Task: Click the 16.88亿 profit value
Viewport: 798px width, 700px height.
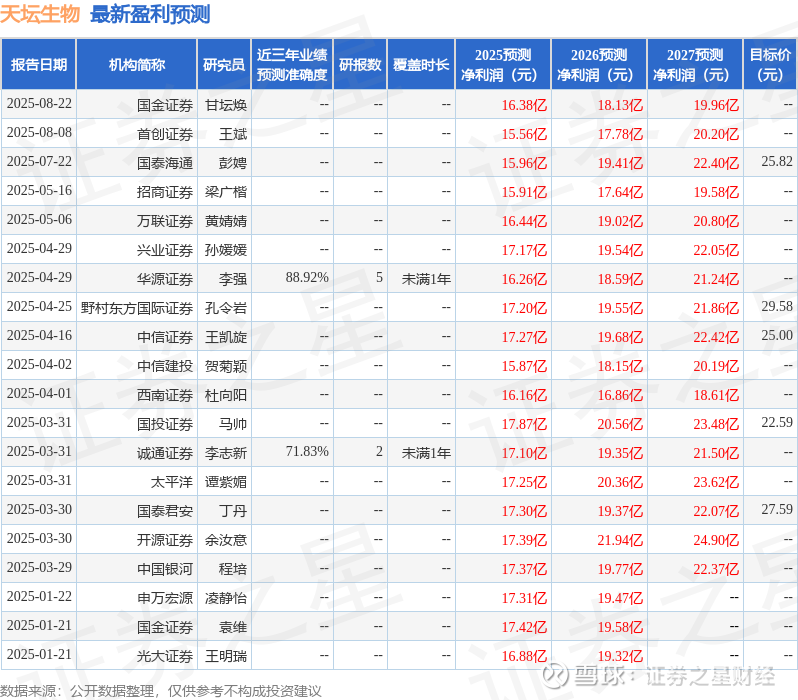Action: [x=524, y=657]
